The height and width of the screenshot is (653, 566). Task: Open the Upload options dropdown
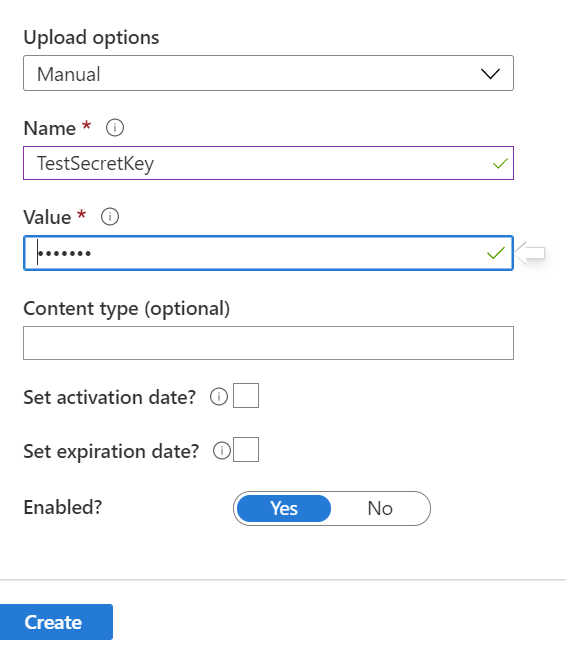pyautogui.click(x=268, y=73)
